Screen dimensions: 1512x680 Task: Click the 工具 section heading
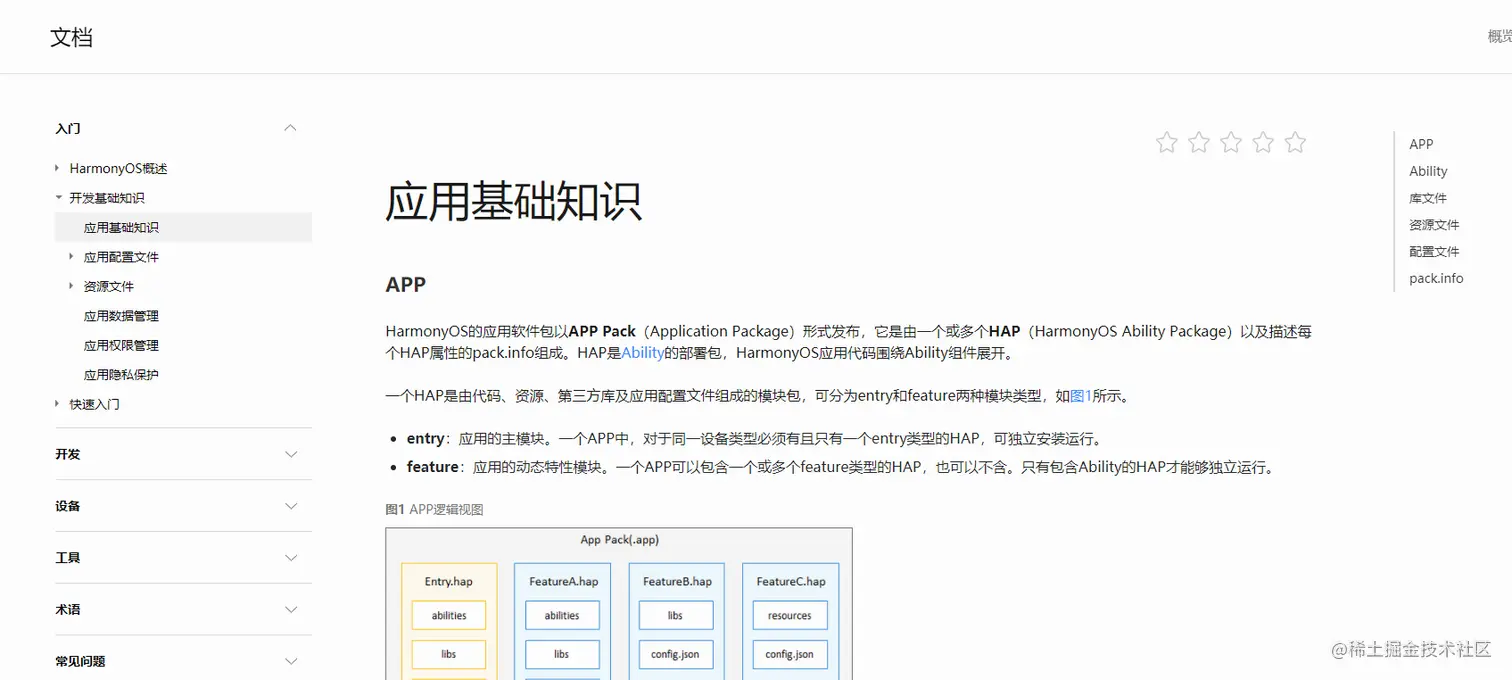[x=68, y=558]
